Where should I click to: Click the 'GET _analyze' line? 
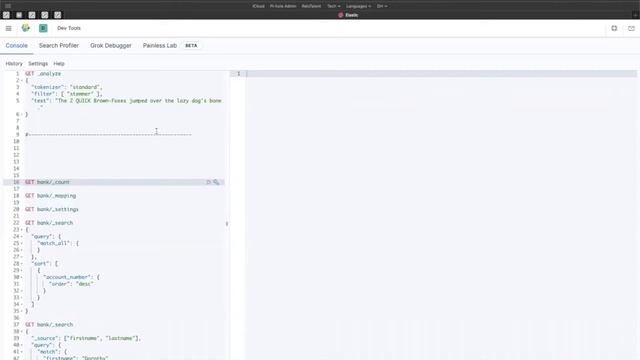tap(43, 74)
